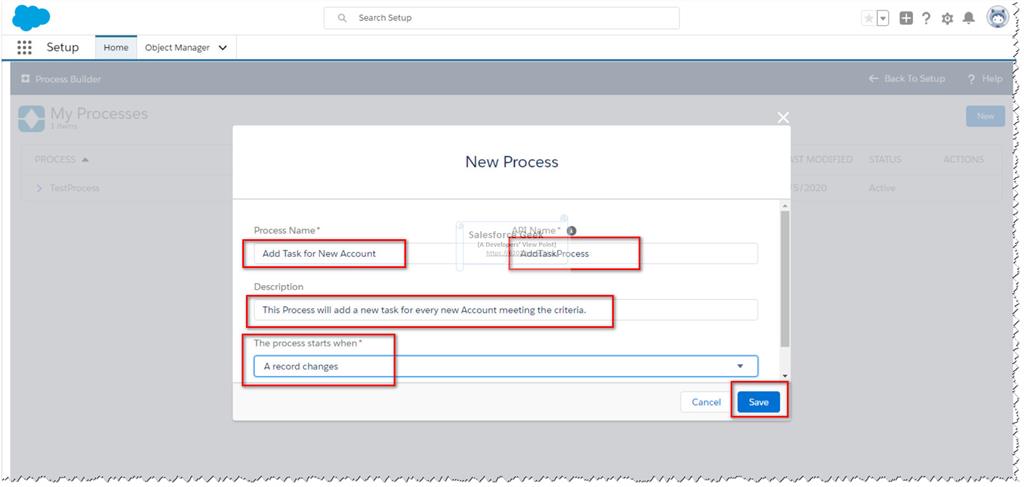Click the dialog scrollbar down arrow
The width and height of the screenshot is (1024, 487).
(784, 376)
